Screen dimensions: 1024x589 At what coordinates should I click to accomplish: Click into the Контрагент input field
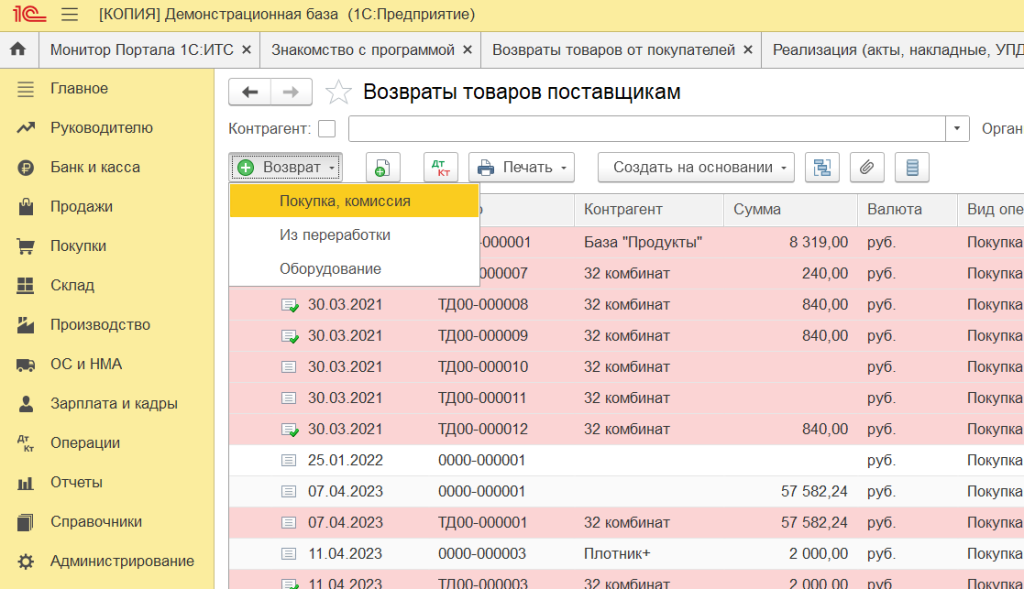click(647, 129)
